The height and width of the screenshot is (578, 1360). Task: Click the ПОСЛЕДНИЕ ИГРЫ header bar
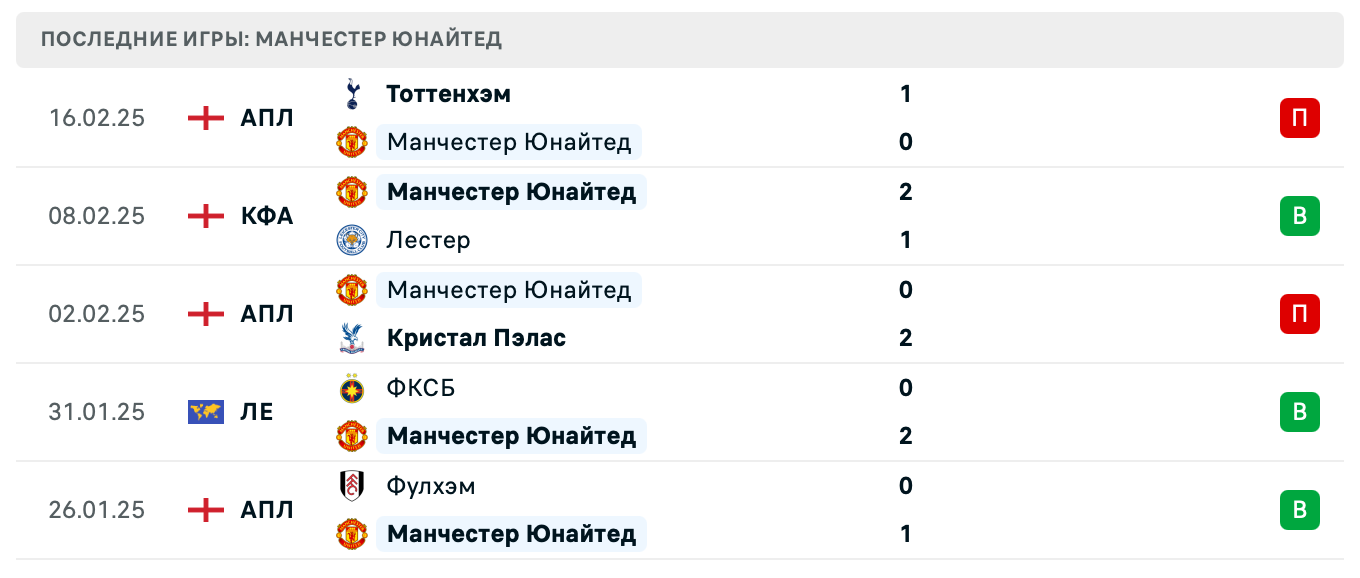pos(680,40)
